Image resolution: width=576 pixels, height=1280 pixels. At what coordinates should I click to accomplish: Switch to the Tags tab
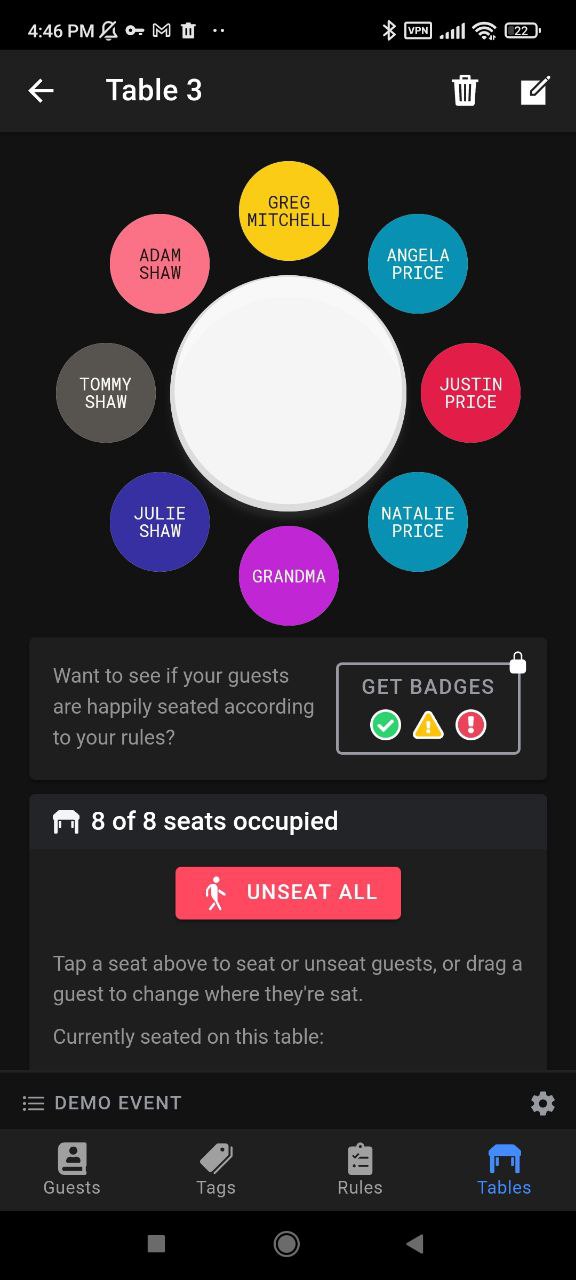coord(216,1170)
